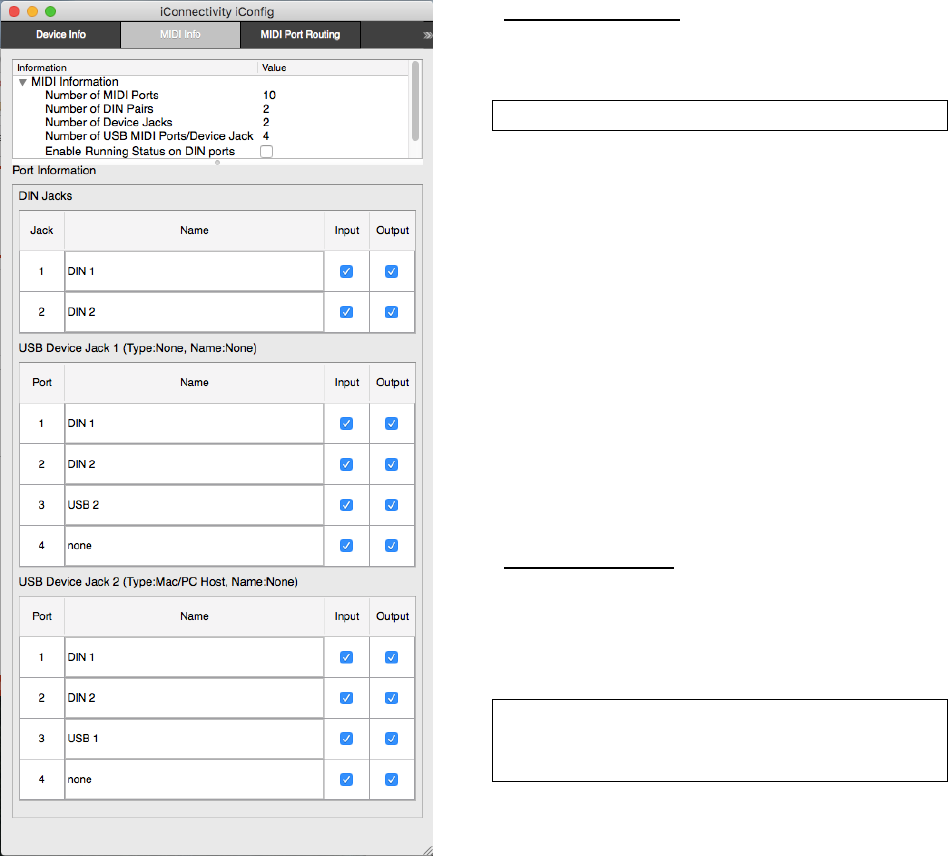Enable Running Status on DIN ports
948x856 pixels.
point(266,151)
